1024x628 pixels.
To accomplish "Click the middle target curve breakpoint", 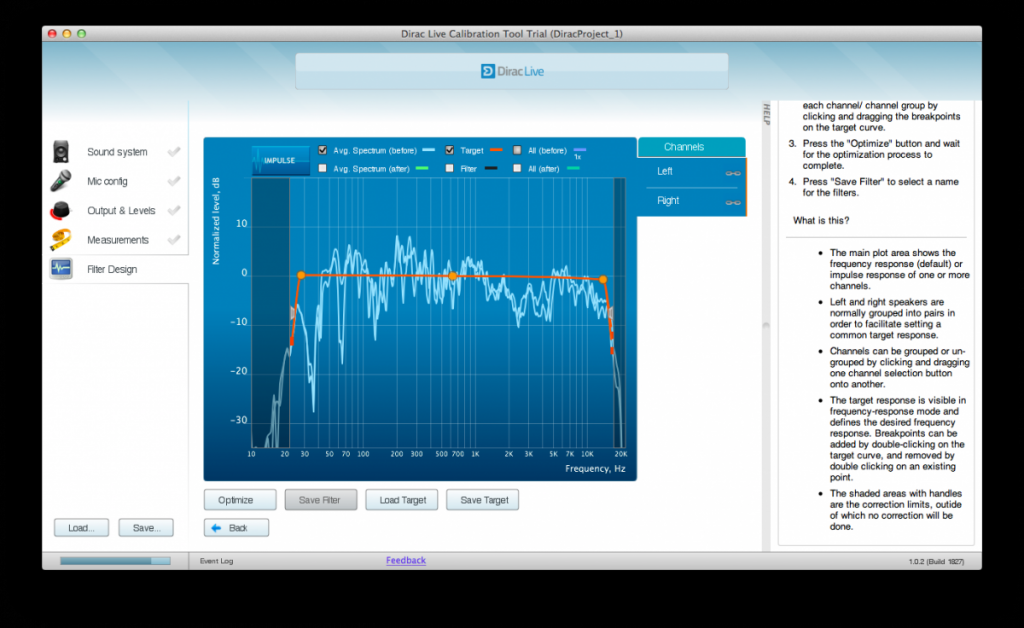I will click(x=453, y=276).
